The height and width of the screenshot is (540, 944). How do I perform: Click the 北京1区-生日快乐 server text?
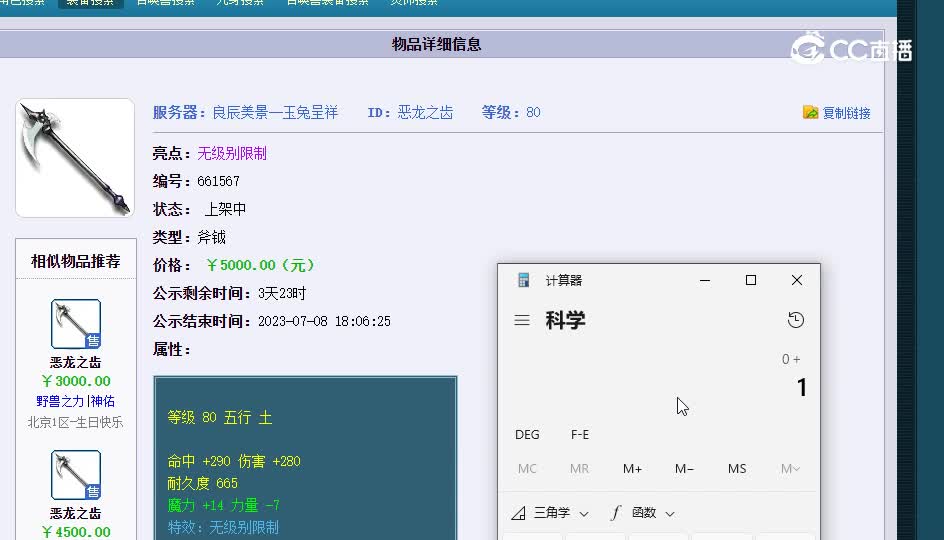(x=75, y=422)
